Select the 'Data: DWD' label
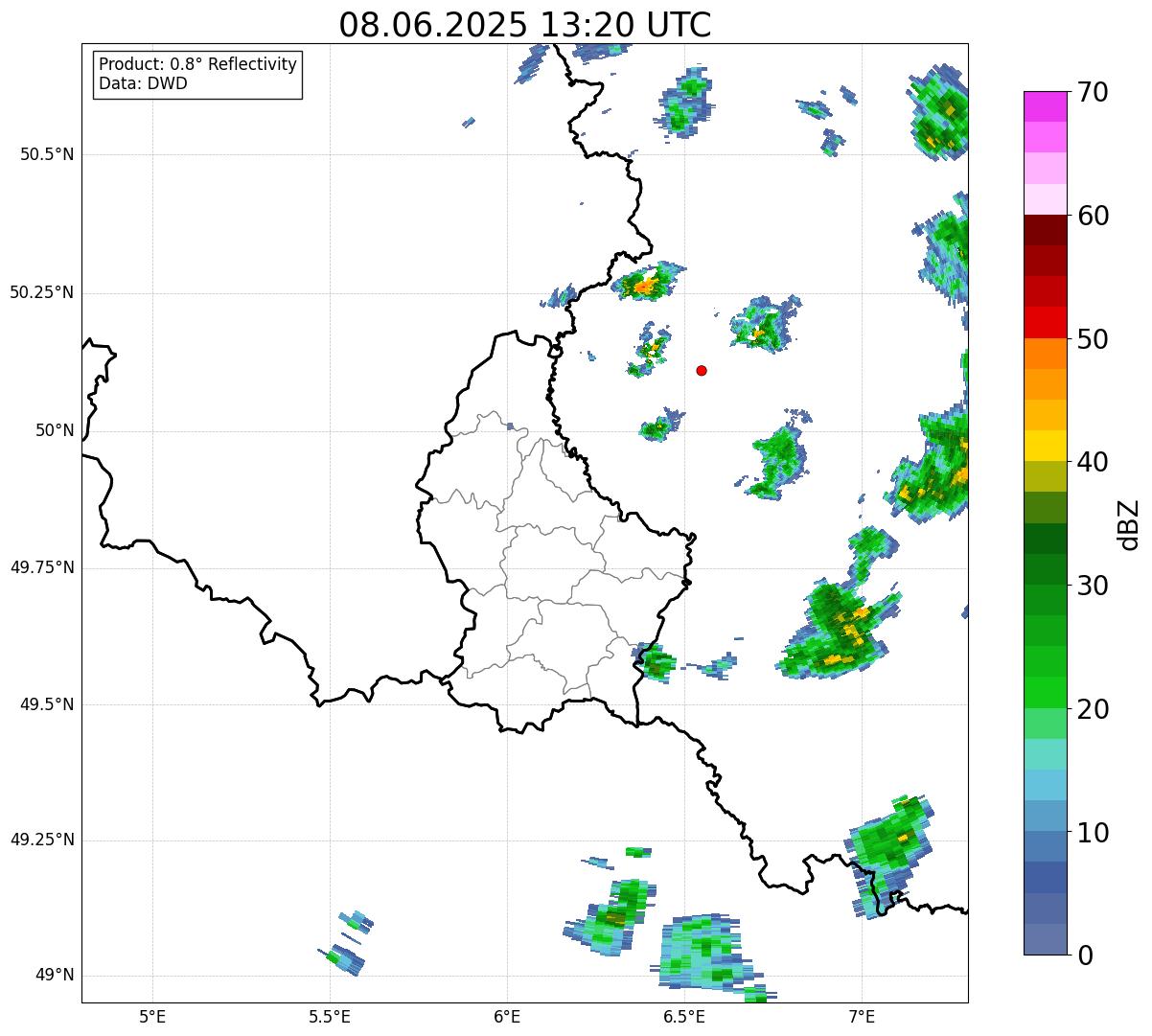This screenshot has height=1036, width=1152. pyautogui.click(x=143, y=83)
